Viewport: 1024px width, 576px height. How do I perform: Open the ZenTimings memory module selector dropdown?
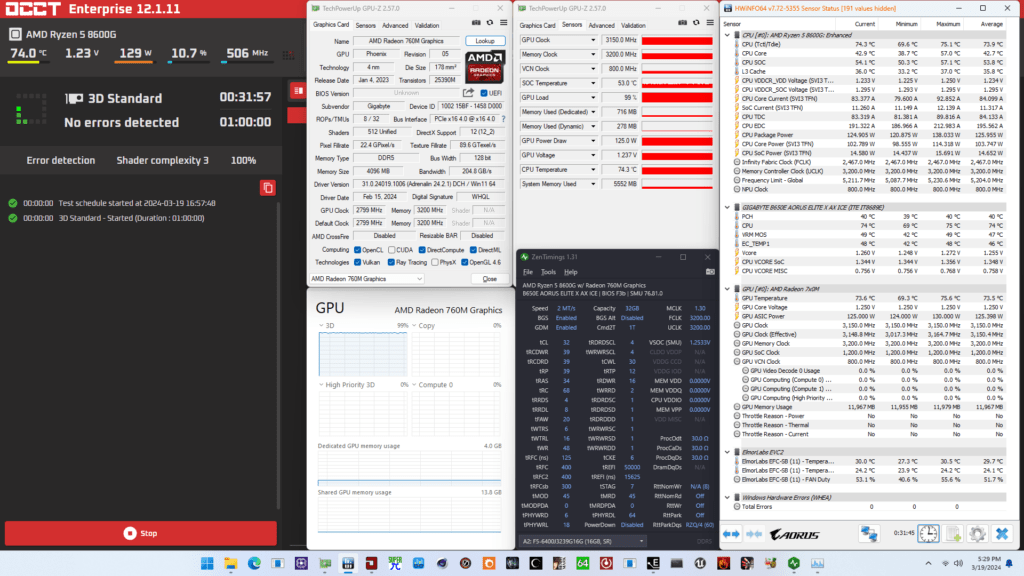(583, 541)
